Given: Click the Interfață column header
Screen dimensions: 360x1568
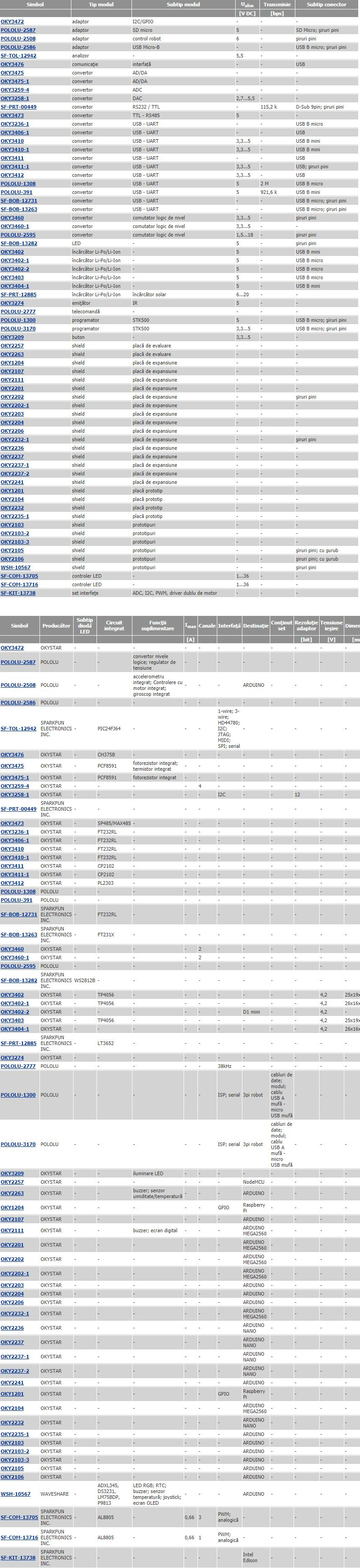Looking at the screenshot, I should pos(230,626).
